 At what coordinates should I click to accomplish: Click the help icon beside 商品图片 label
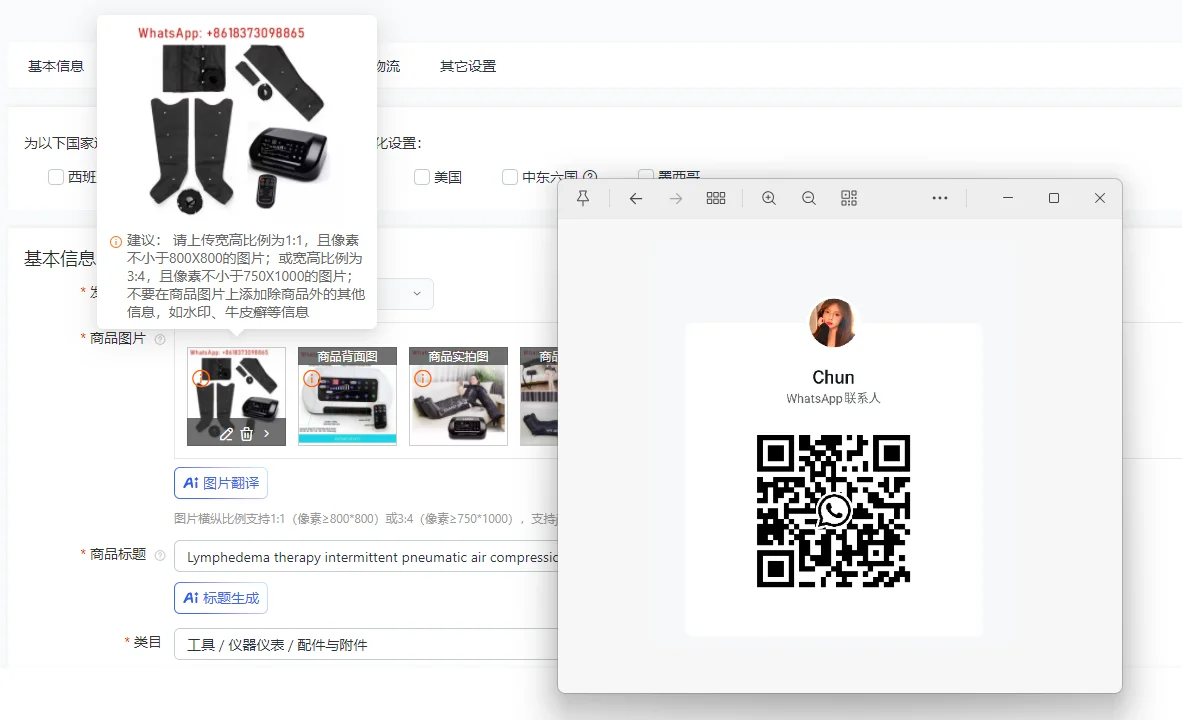160,339
